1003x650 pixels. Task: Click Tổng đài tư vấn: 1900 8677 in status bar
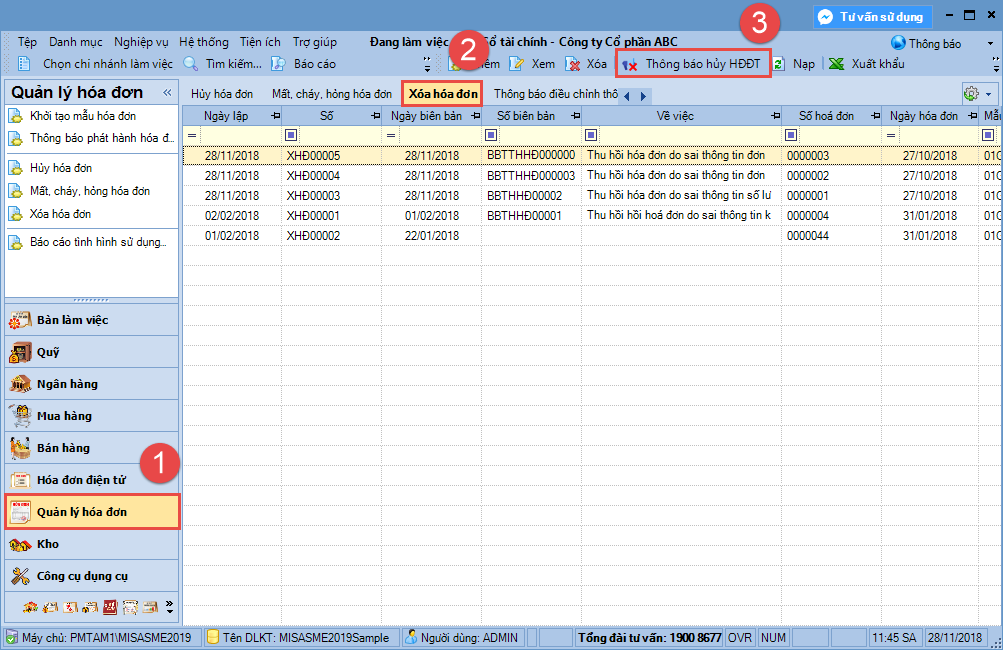point(650,637)
